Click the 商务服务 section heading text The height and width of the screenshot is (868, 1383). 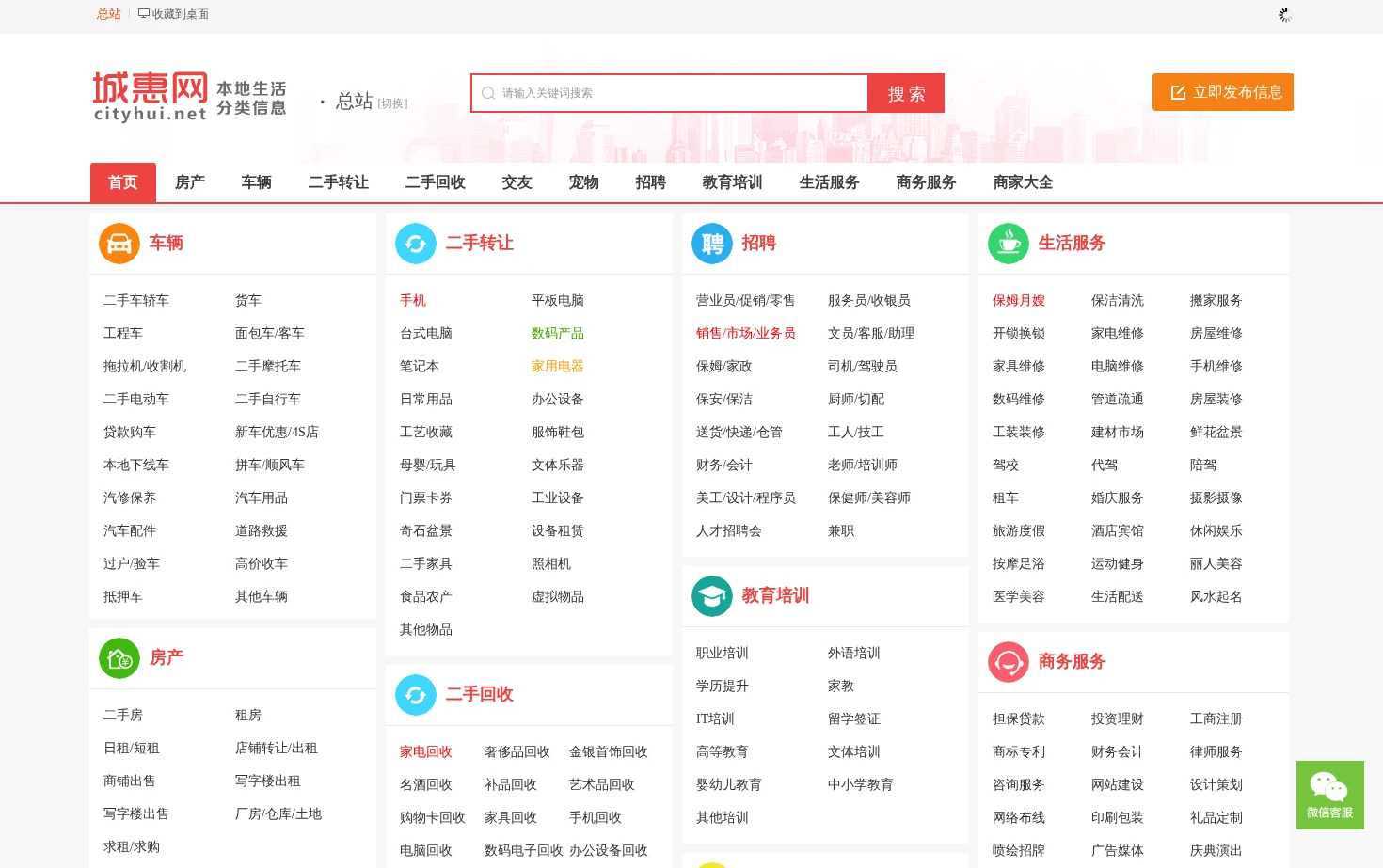click(1073, 662)
